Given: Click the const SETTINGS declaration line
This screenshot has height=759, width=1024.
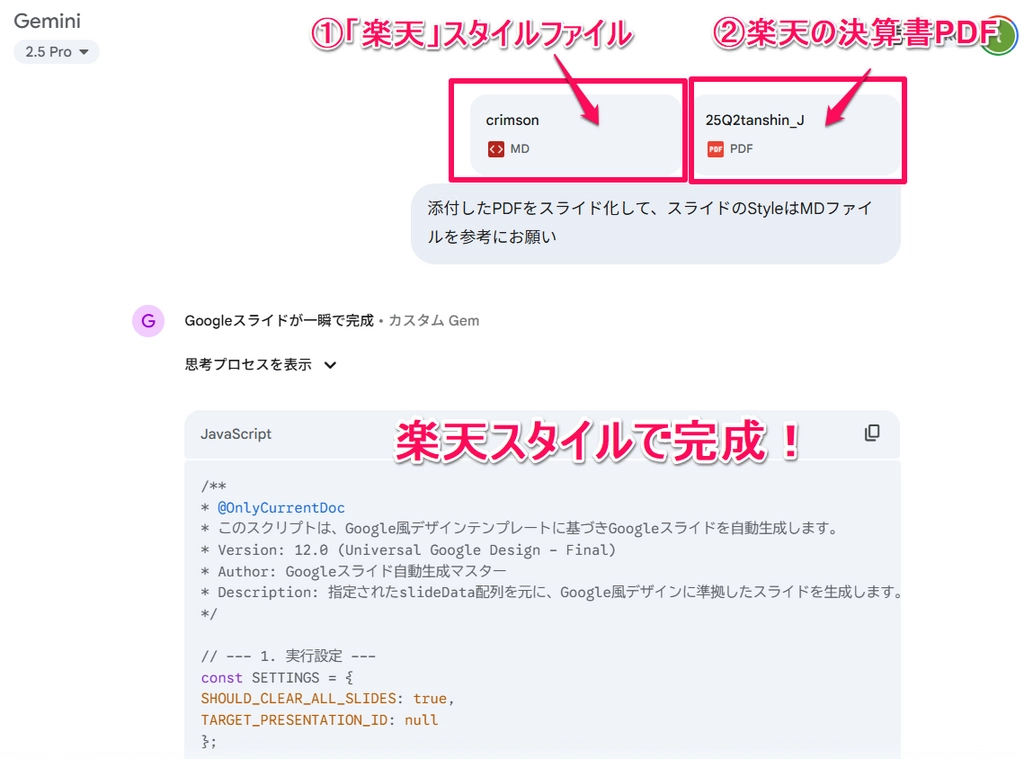Looking at the screenshot, I should tap(277, 677).
